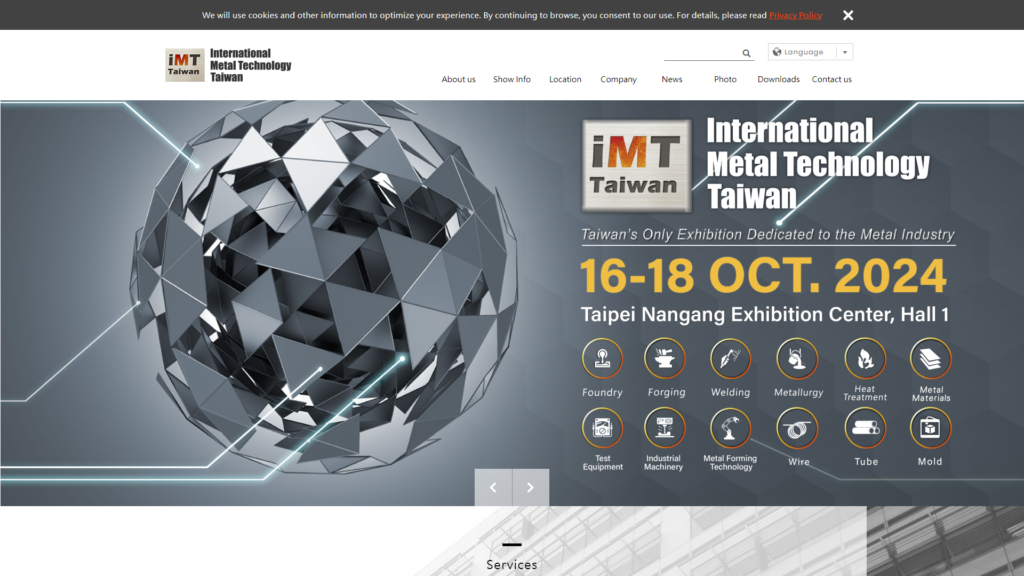Screen dimensions: 1024x576
Task: Open the Contact us page
Action: click(831, 79)
